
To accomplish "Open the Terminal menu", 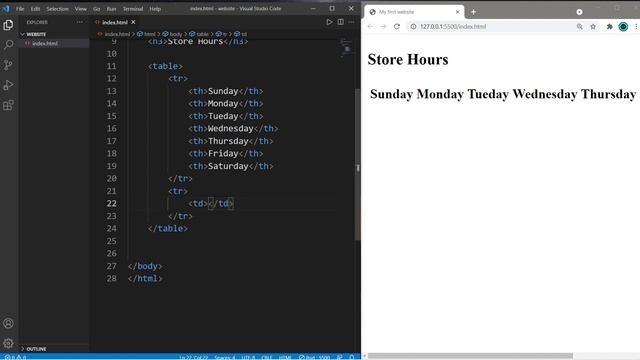I will [133, 9].
